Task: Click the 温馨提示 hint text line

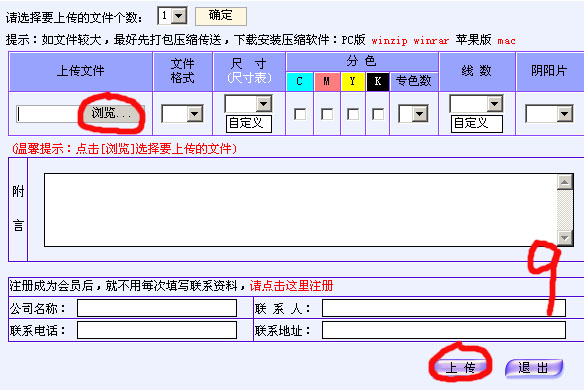Action: (x=124, y=149)
